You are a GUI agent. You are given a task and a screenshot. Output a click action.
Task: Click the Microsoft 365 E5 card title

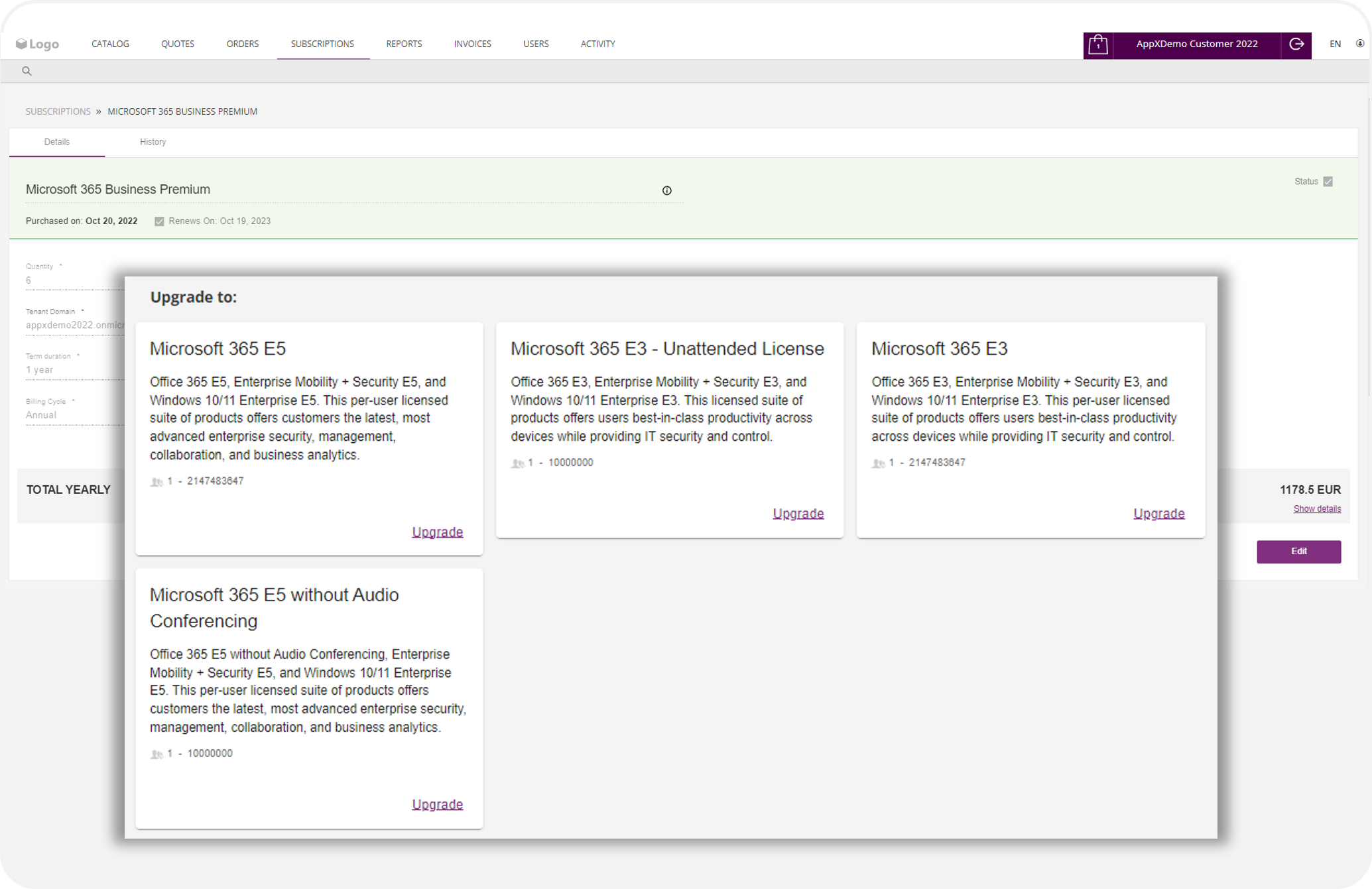[218, 349]
